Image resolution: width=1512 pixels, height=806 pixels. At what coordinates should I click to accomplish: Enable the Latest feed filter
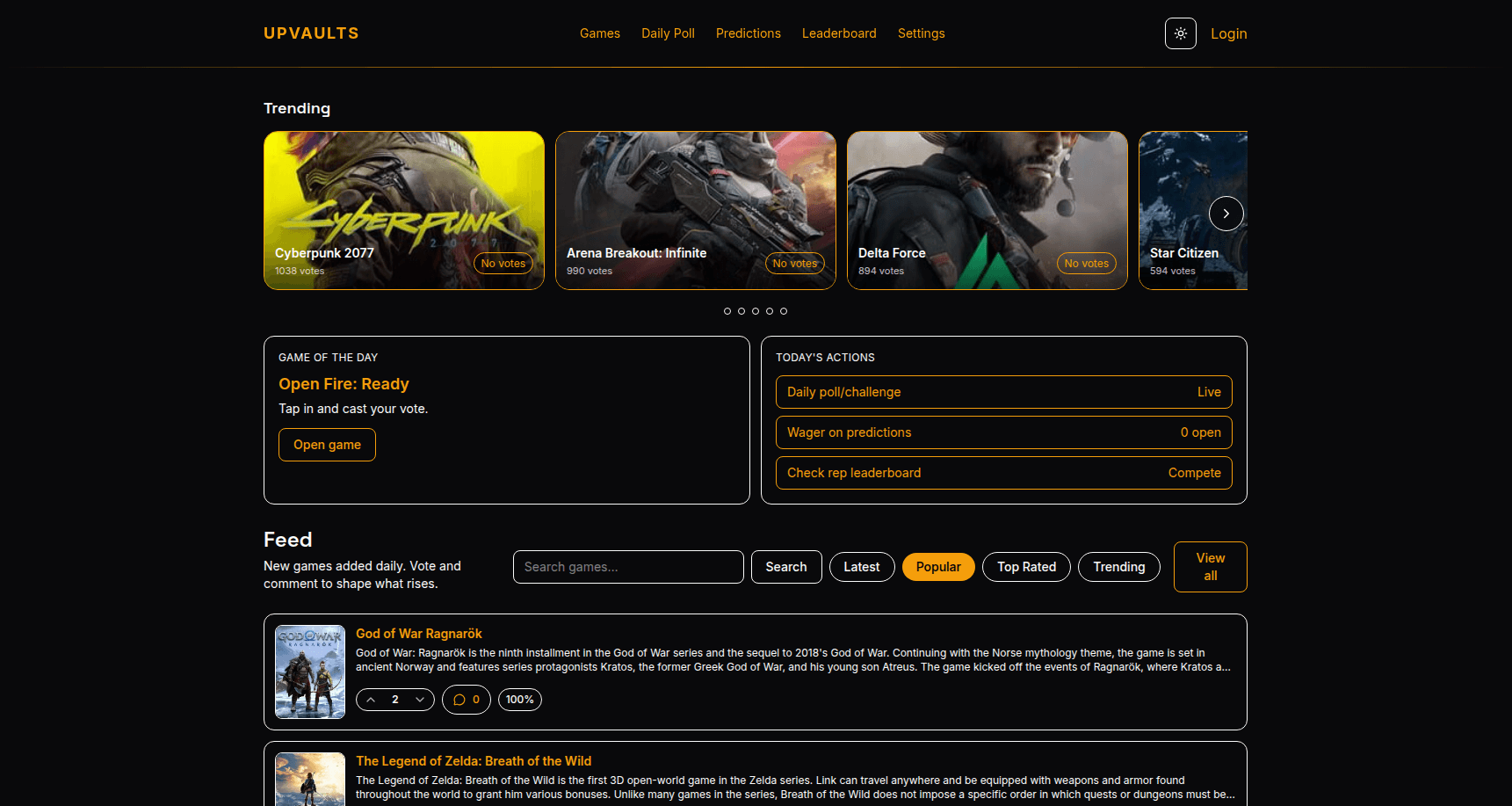[x=862, y=567]
